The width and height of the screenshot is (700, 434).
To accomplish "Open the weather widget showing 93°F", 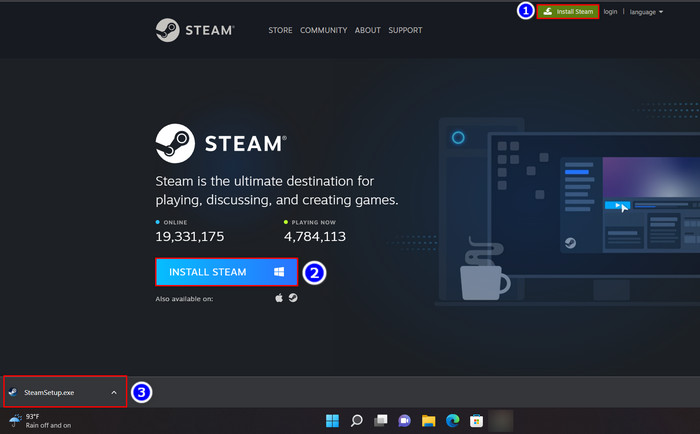I will point(40,421).
